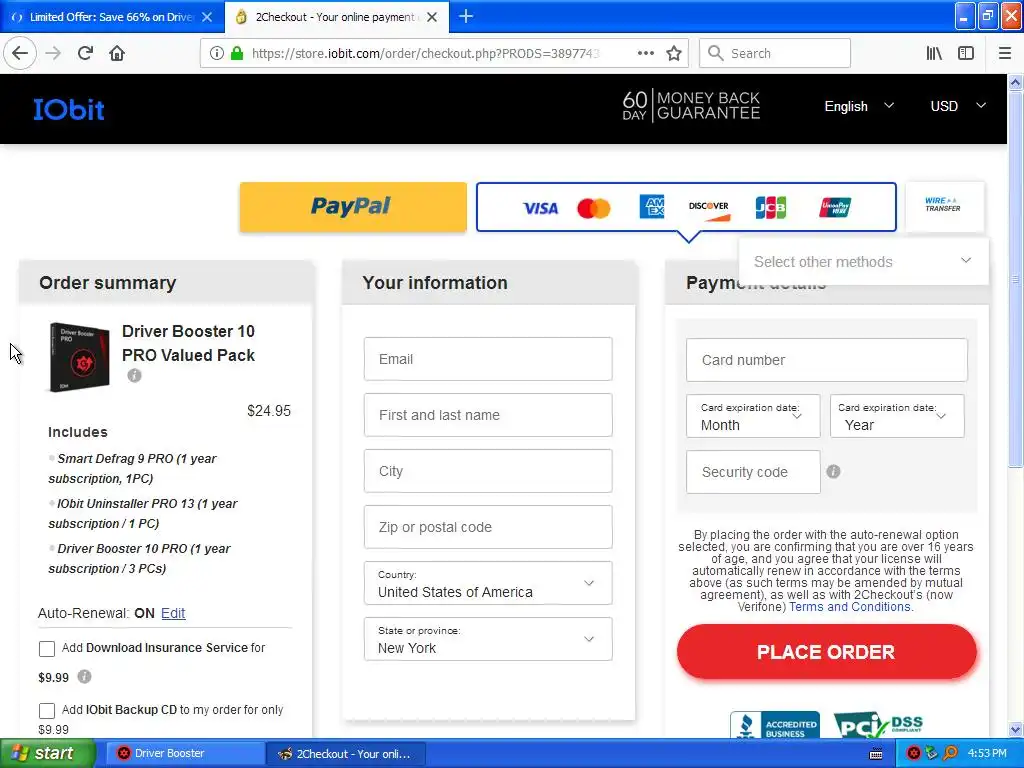Viewport: 1024px width, 768px height.
Task: Open page actions three-dot menu
Action: click(645, 53)
